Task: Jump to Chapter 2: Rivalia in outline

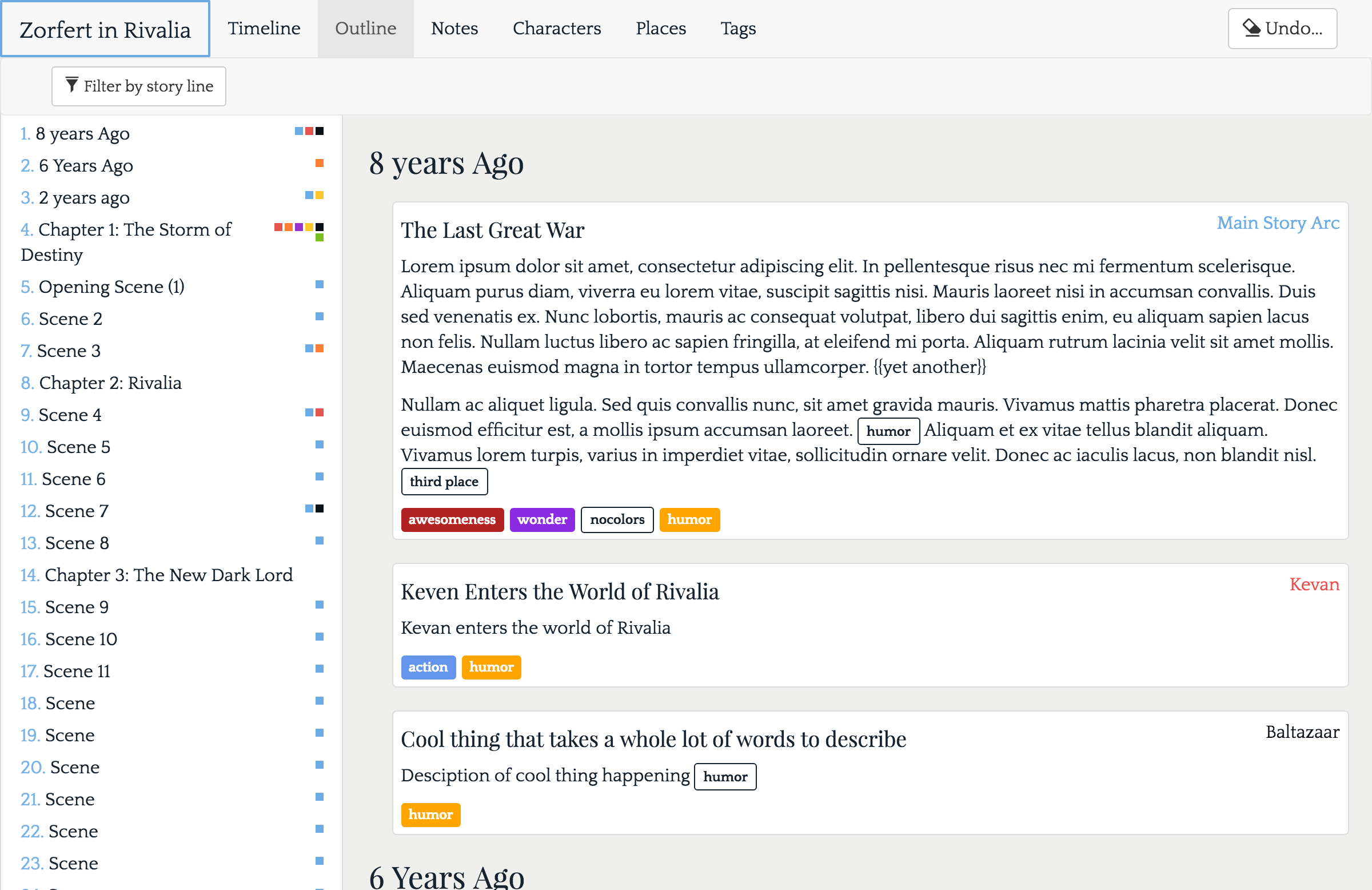Action: click(x=110, y=383)
